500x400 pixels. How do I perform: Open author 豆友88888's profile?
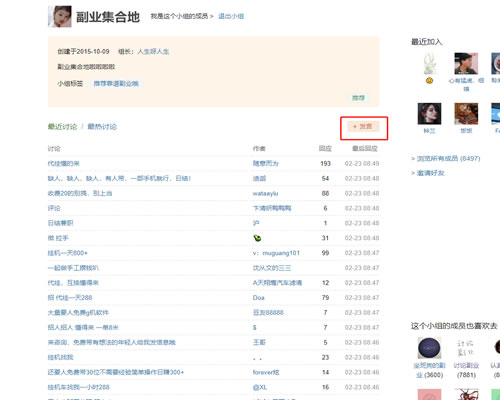[x=268, y=313]
